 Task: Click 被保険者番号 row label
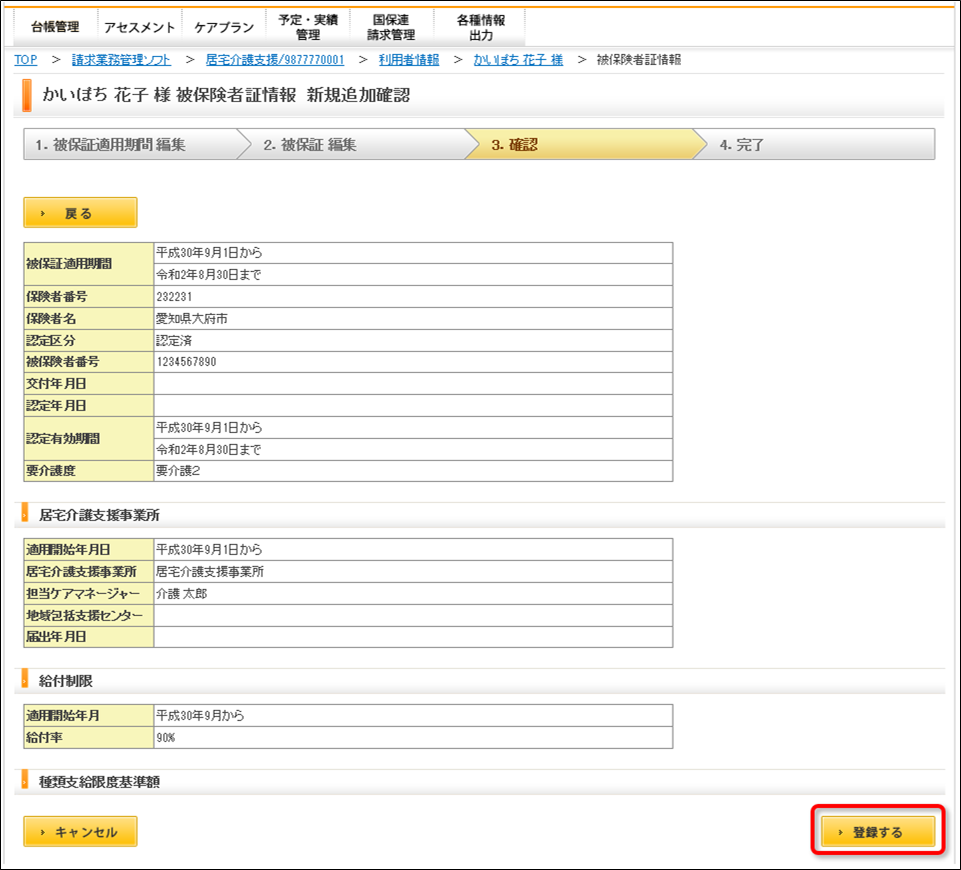coord(89,362)
